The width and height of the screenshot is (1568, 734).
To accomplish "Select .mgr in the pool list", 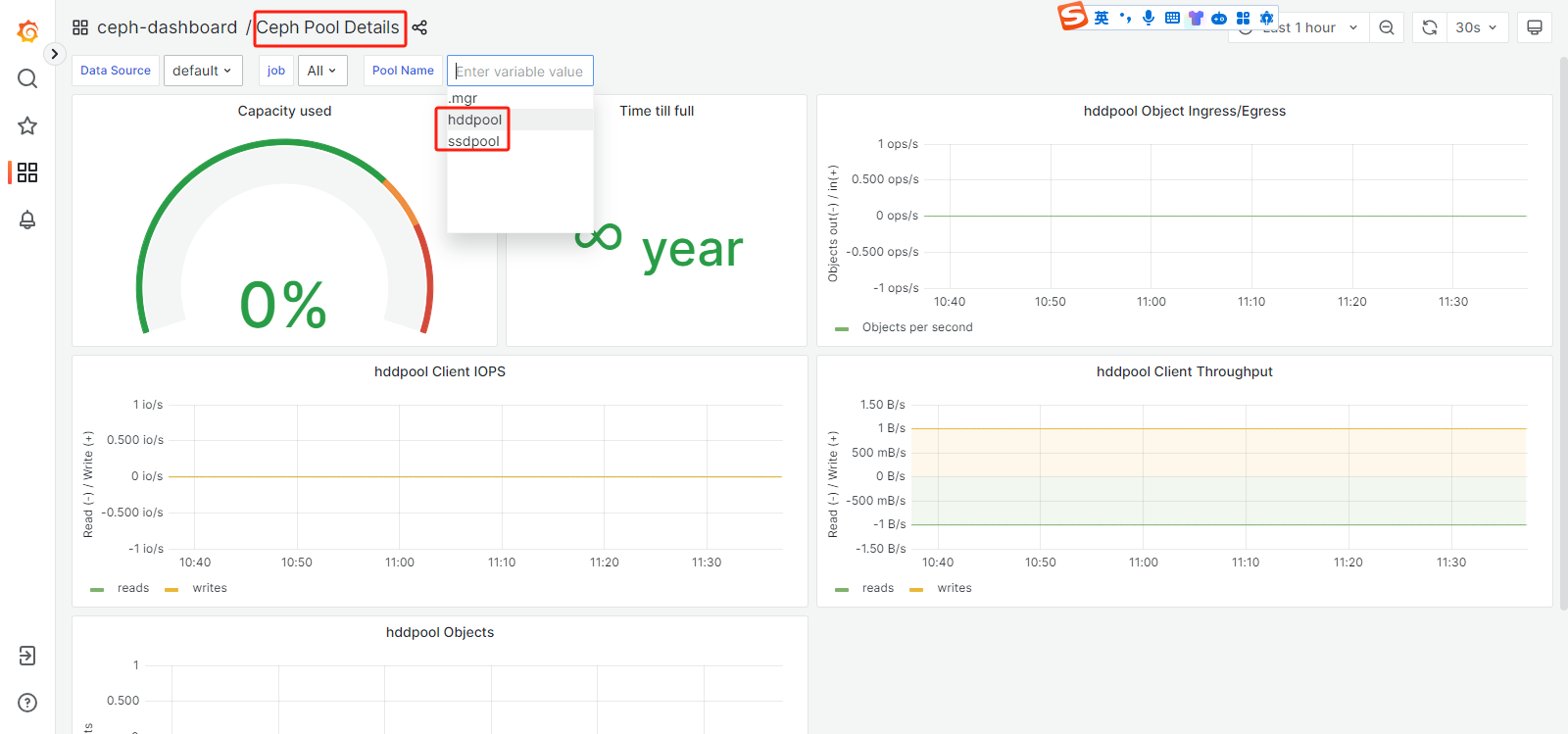I will pos(520,98).
